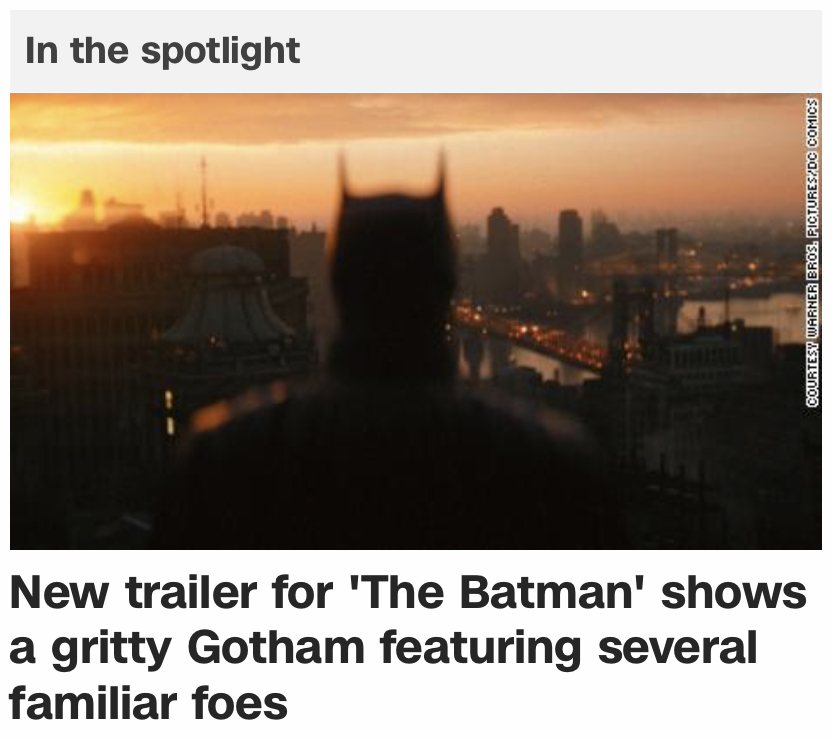Click the setting sun in the photo
832x740 pixels.
20,210
